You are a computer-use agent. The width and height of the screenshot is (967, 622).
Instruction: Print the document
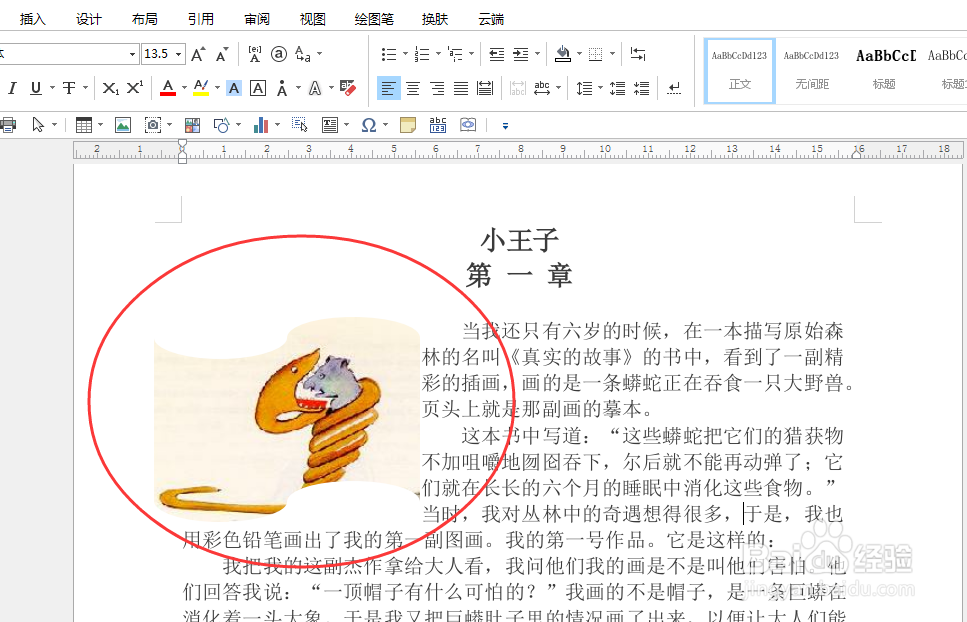click(x=7, y=125)
